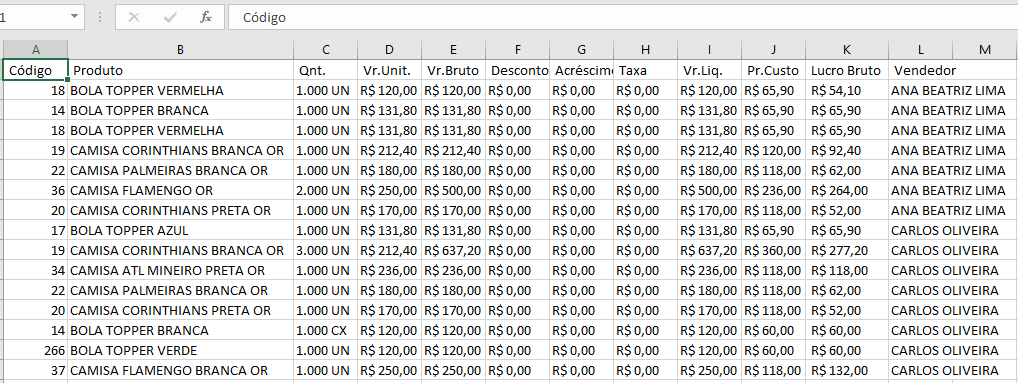Click the Vr.Unit. header cell

click(389, 70)
